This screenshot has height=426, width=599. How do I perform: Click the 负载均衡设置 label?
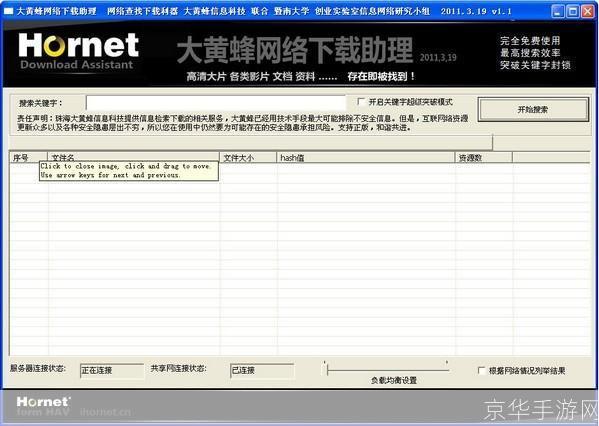click(x=394, y=380)
